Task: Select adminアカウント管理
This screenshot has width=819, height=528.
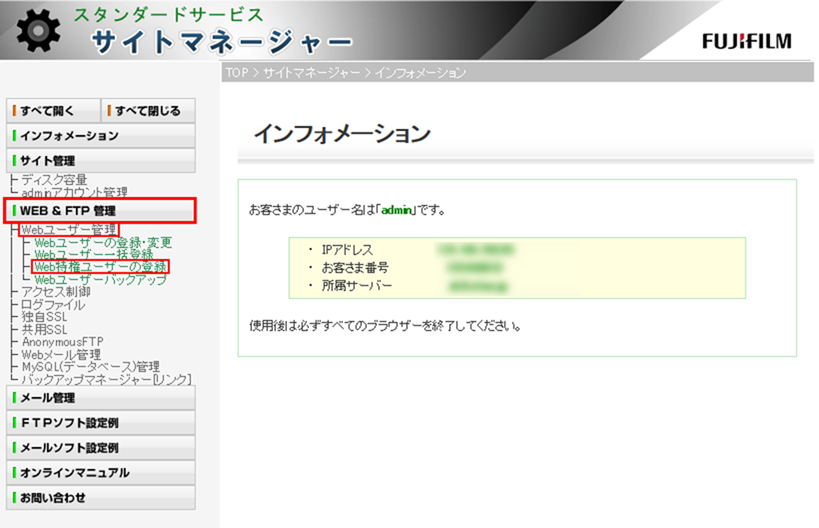Action: (x=74, y=192)
